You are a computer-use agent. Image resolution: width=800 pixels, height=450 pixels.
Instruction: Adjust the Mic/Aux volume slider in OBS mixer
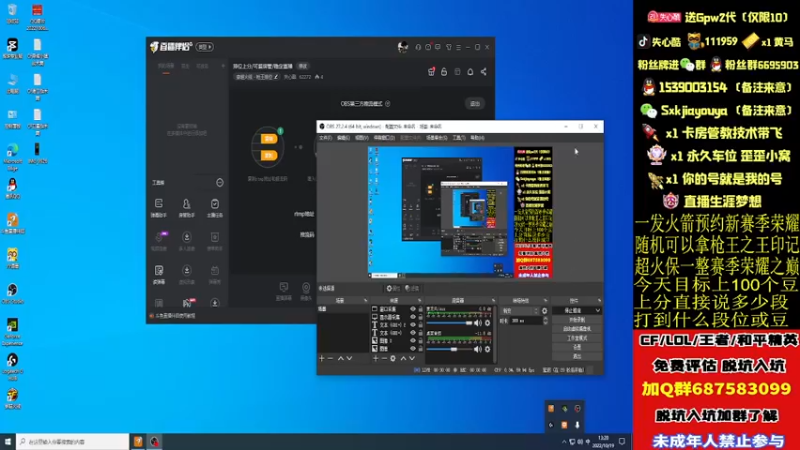click(x=450, y=323)
